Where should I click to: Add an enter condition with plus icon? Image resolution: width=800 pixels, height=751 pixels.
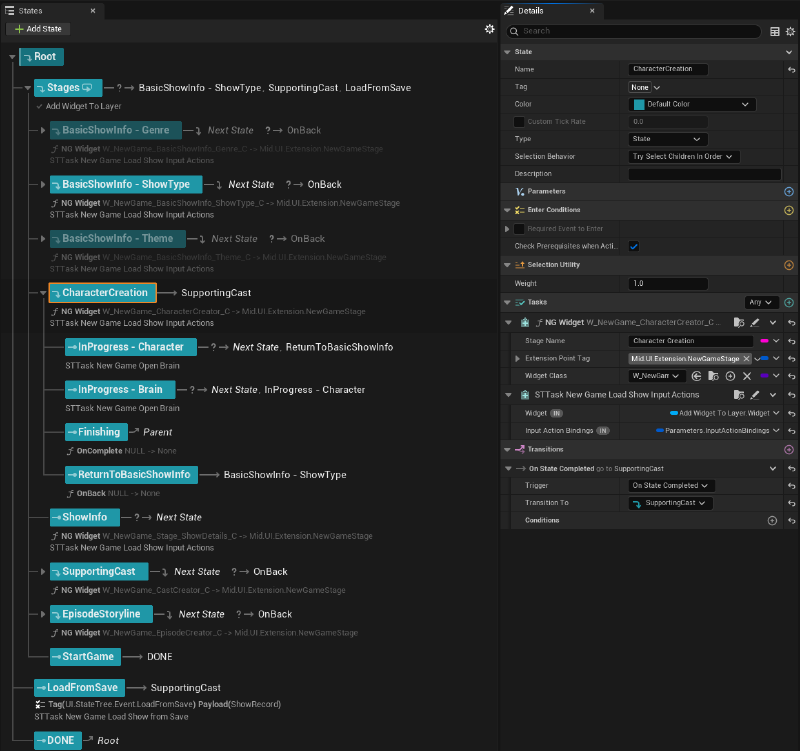pos(788,210)
